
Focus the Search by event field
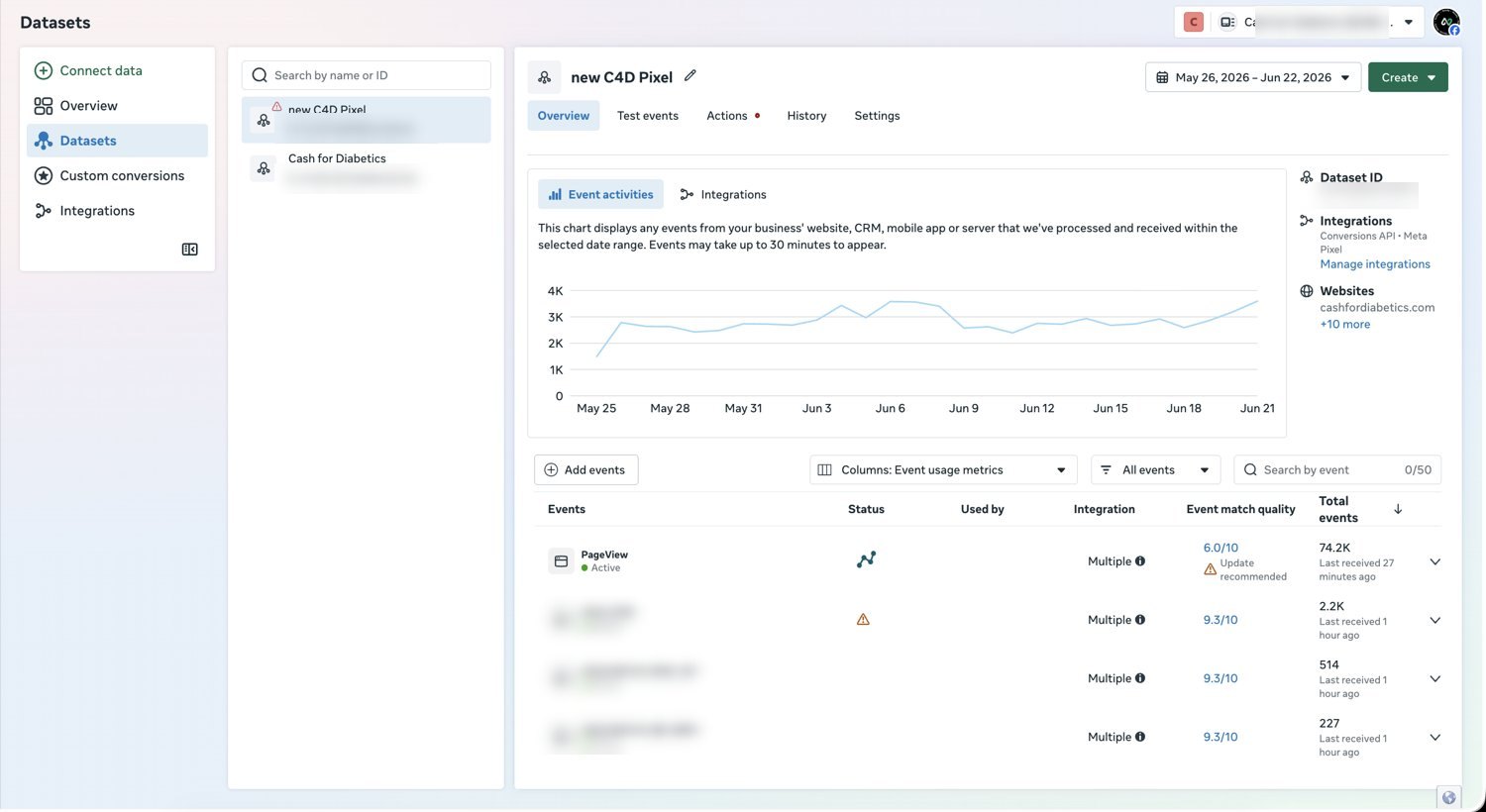tap(1337, 470)
